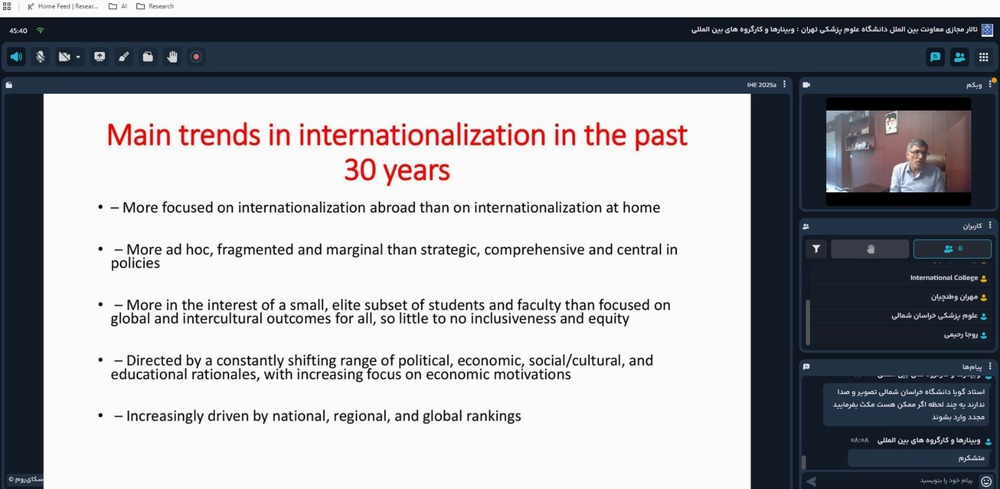Click International College in users list
Screen dimensions: 1000x489
944,278
